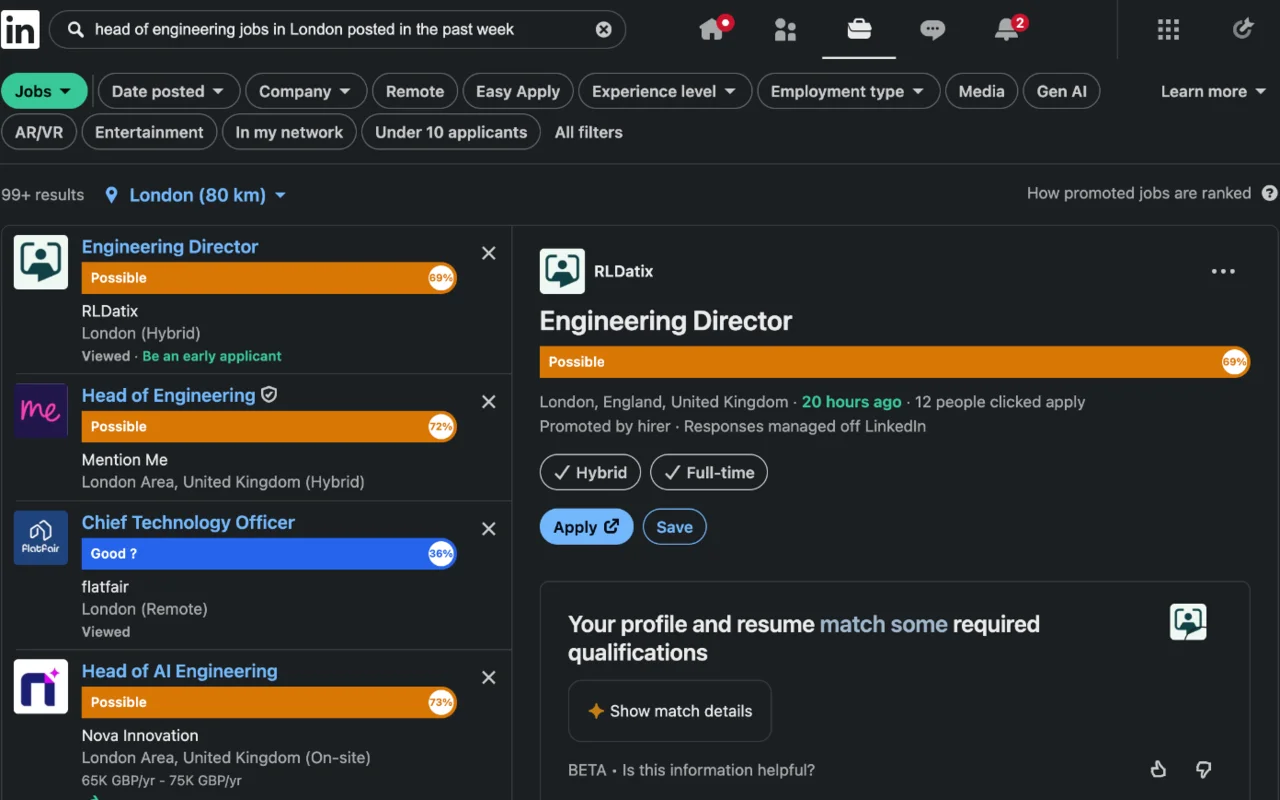
Task: Expand the Date posted filter
Action: (x=168, y=91)
